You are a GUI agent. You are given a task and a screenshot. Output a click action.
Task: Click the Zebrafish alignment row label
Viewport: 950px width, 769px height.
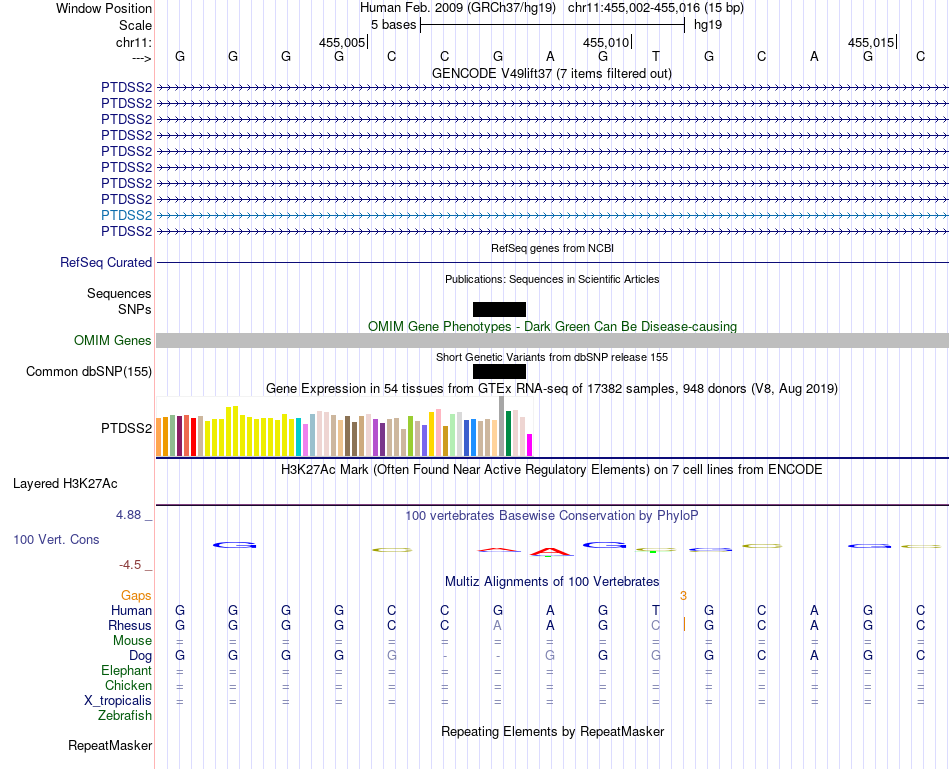(x=125, y=715)
